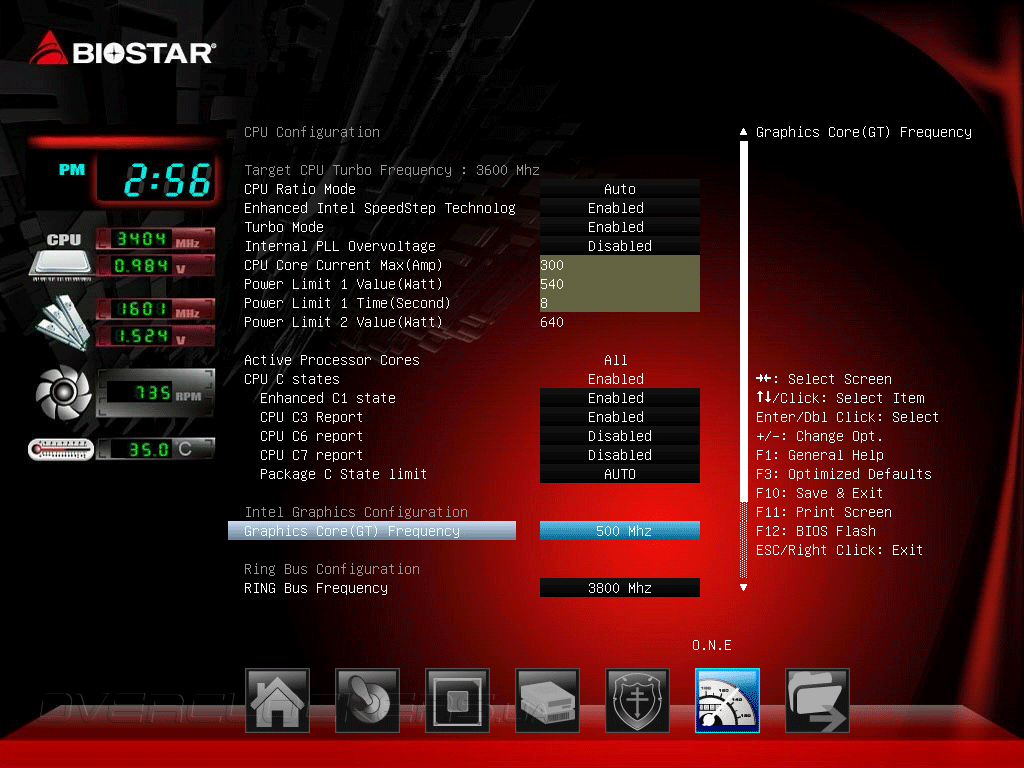Viewport: 1024px width, 768px height.
Task: Click scrollbar down arrow
Action: pyautogui.click(x=743, y=588)
